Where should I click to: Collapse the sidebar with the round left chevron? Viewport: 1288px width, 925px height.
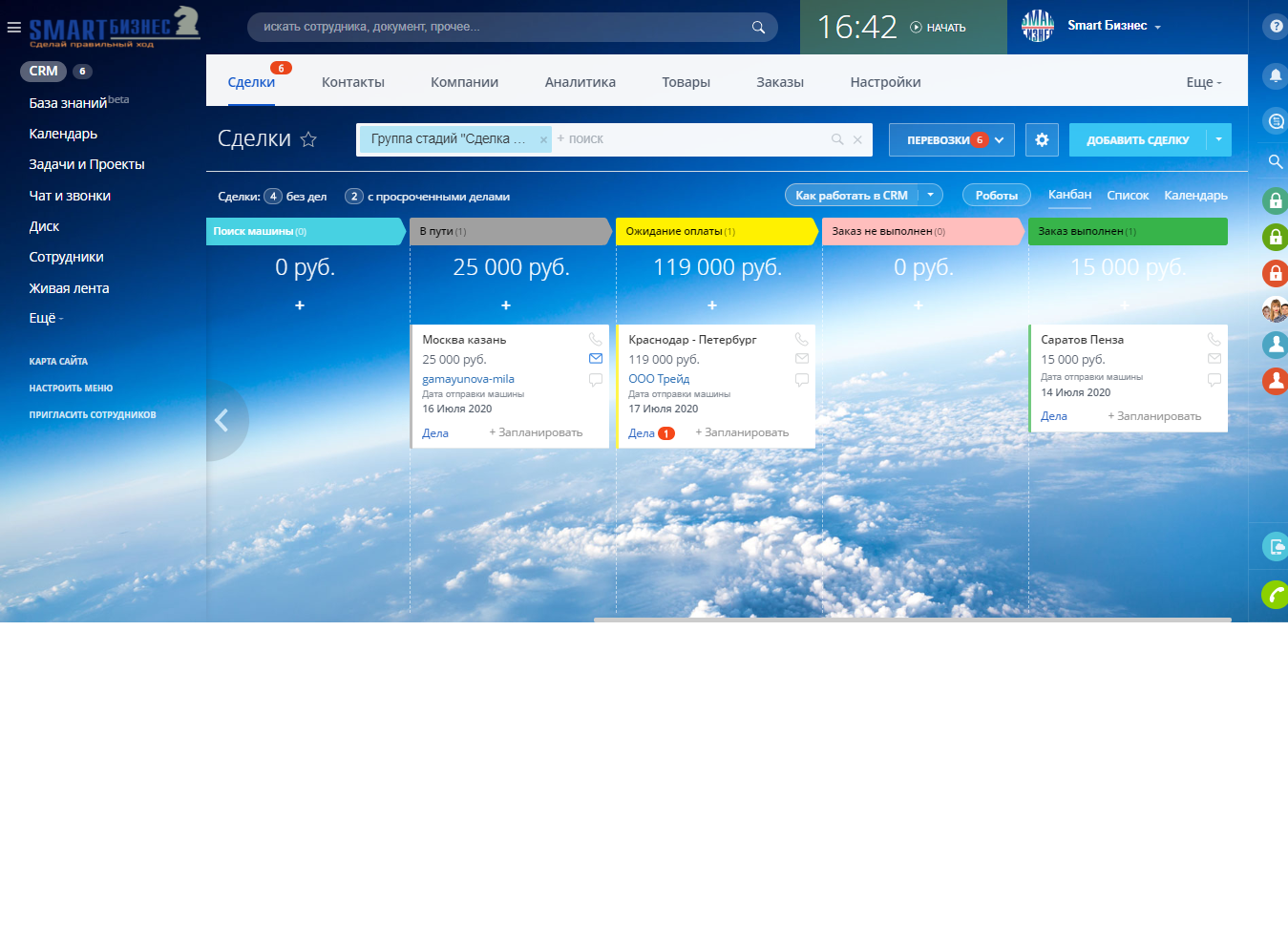[x=222, y=420]
